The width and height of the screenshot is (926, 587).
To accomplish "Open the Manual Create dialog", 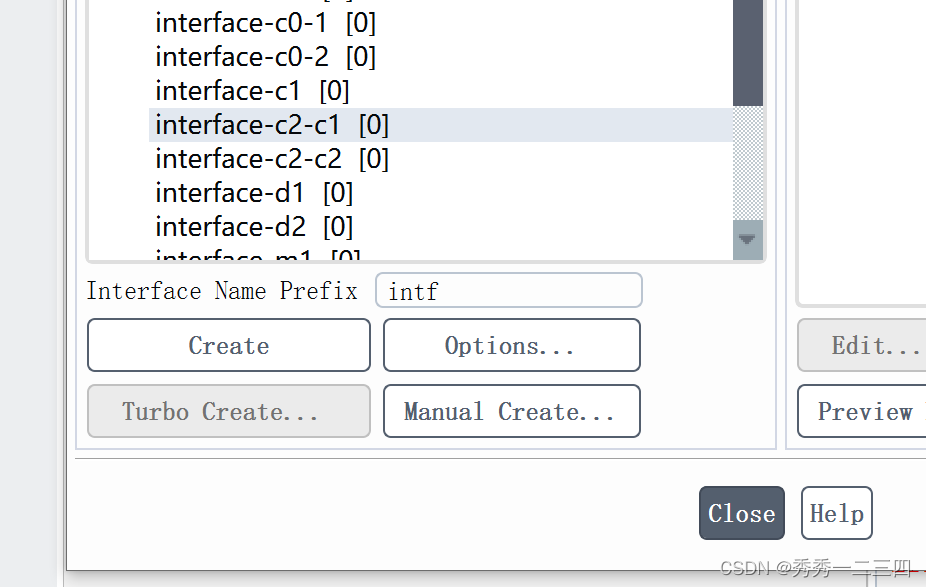I will (x=511, y=411).
